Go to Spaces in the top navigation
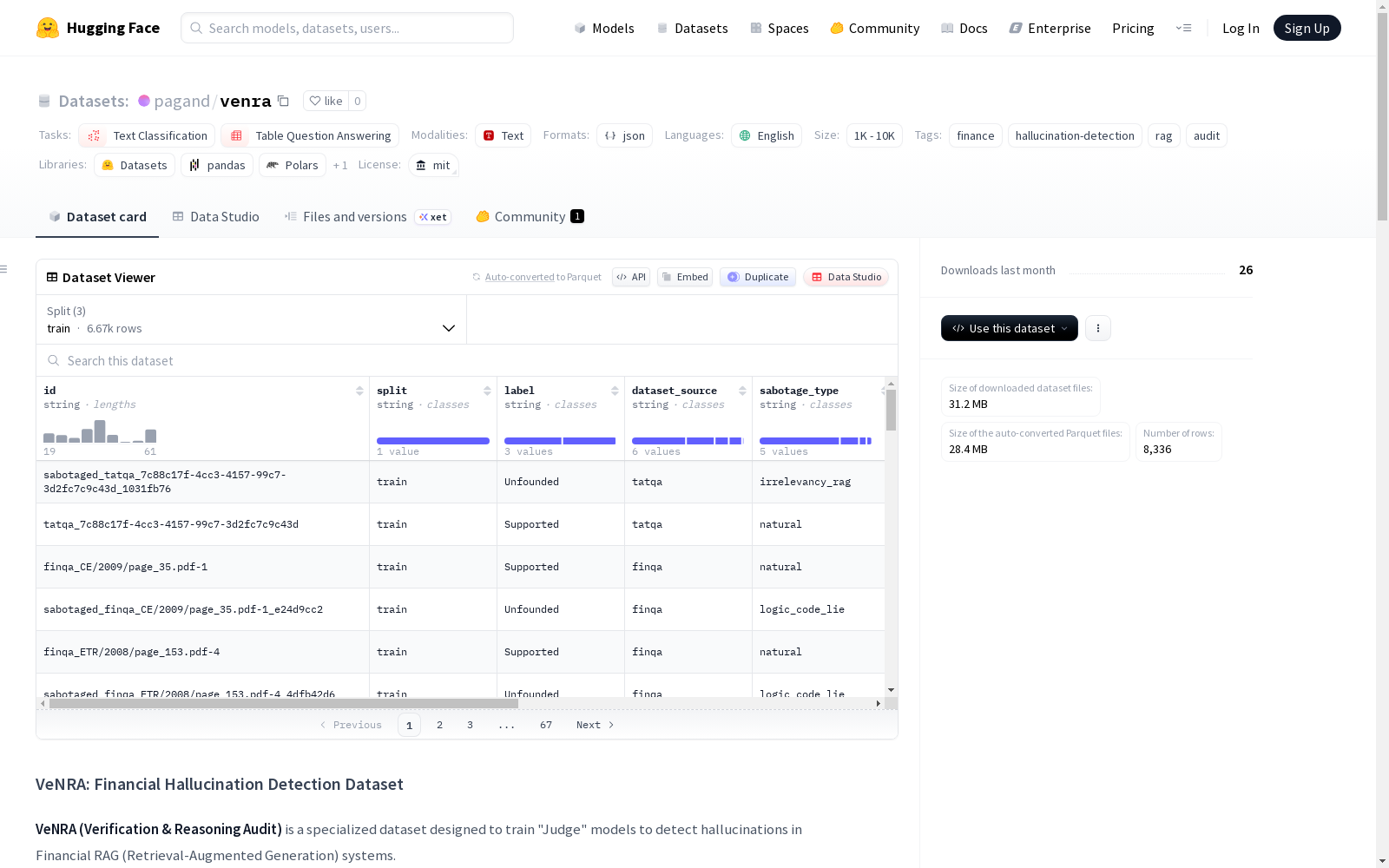1389x868 pixels. click(x=780, y=28)
